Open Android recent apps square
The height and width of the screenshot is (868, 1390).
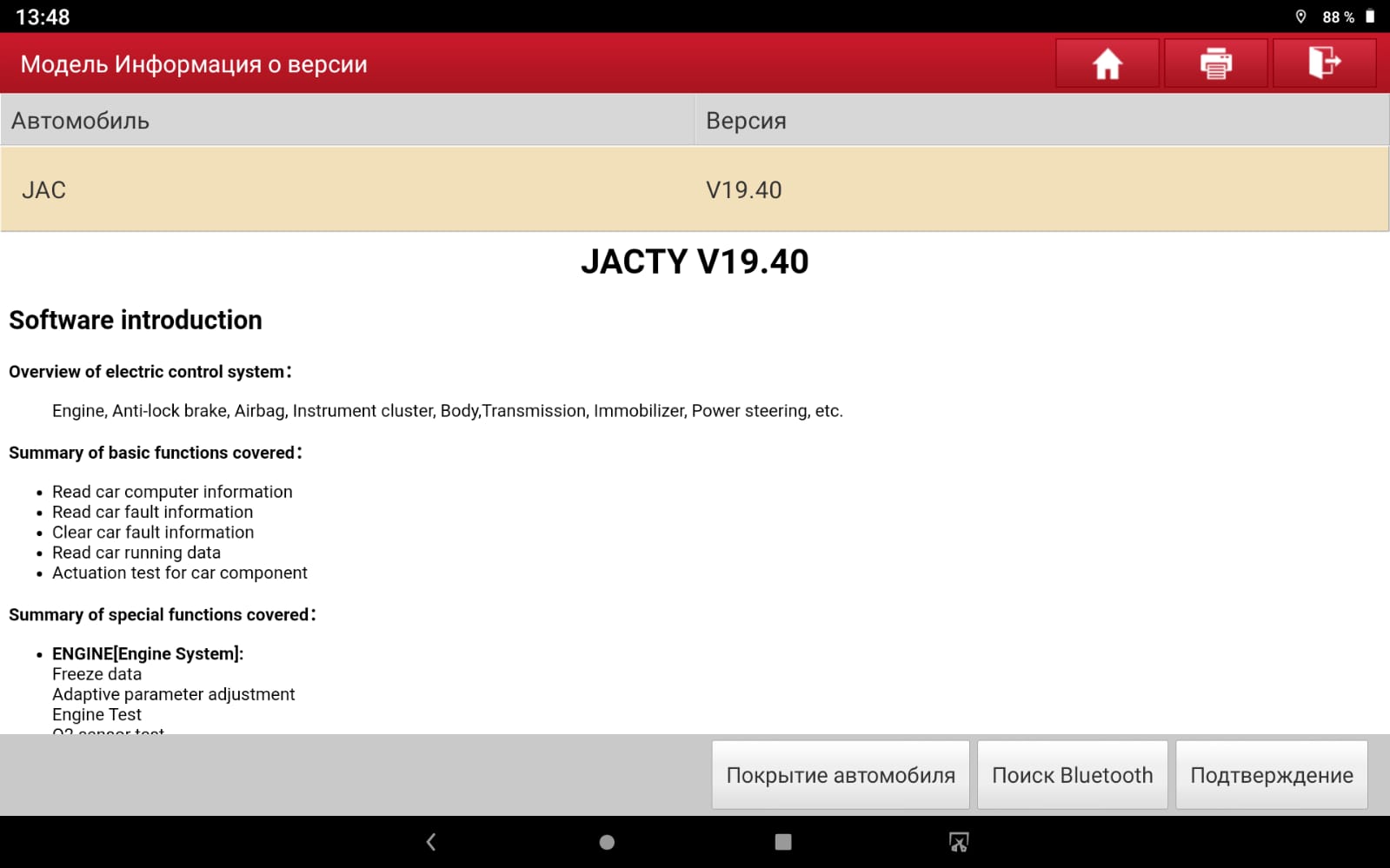(x=782, y=842)
